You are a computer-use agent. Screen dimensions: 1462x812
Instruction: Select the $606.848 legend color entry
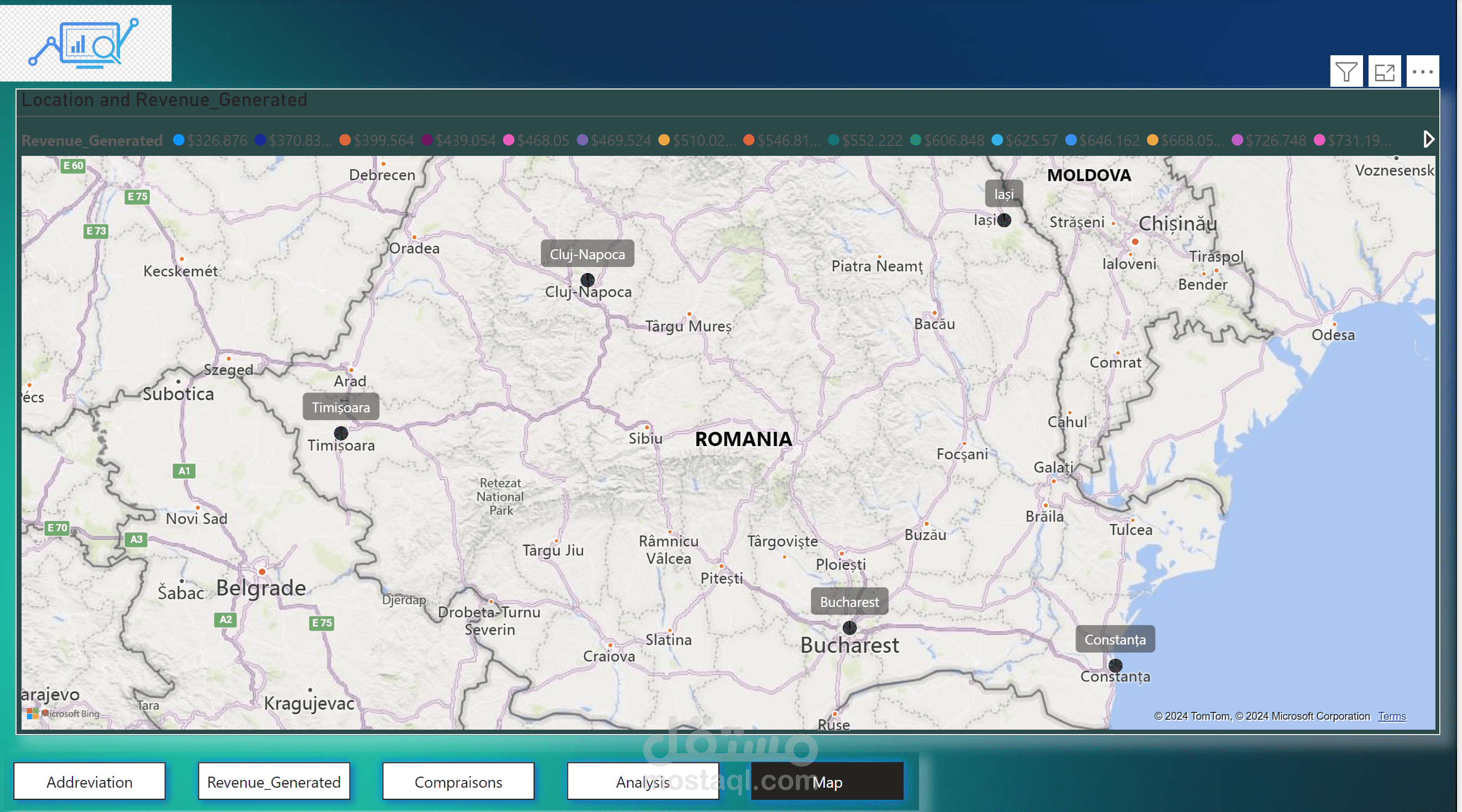click(916, 140)
